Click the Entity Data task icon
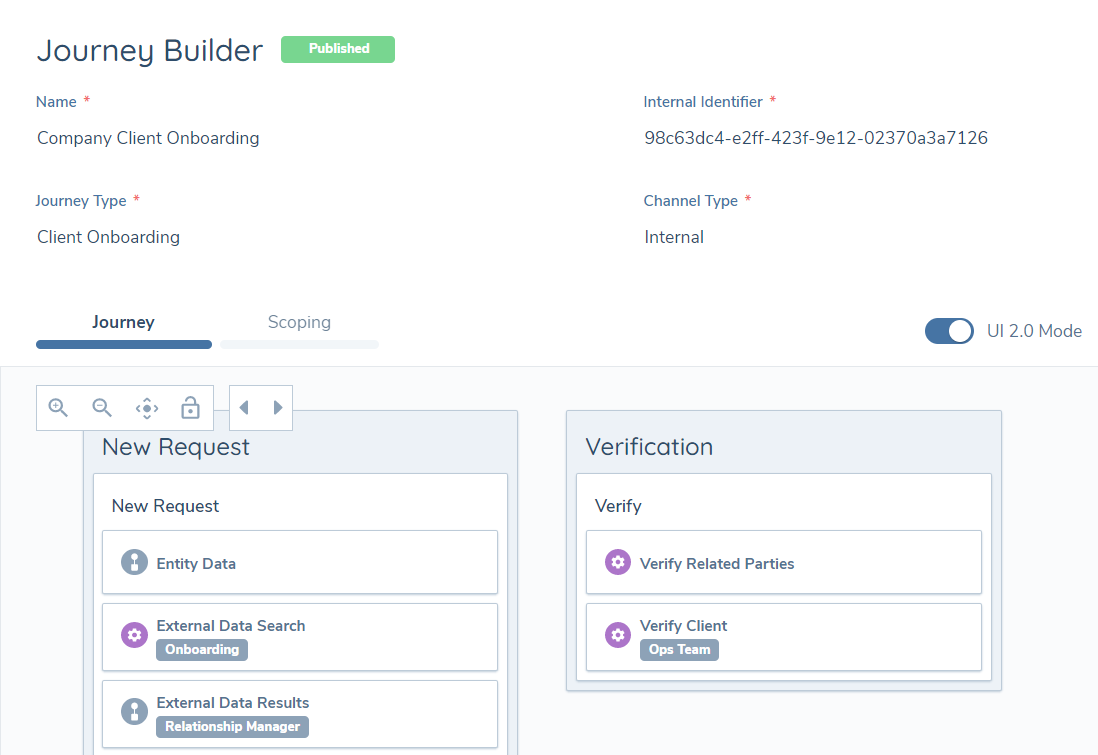Screen dimensions: 1098x755 click(x=134, y=563)
